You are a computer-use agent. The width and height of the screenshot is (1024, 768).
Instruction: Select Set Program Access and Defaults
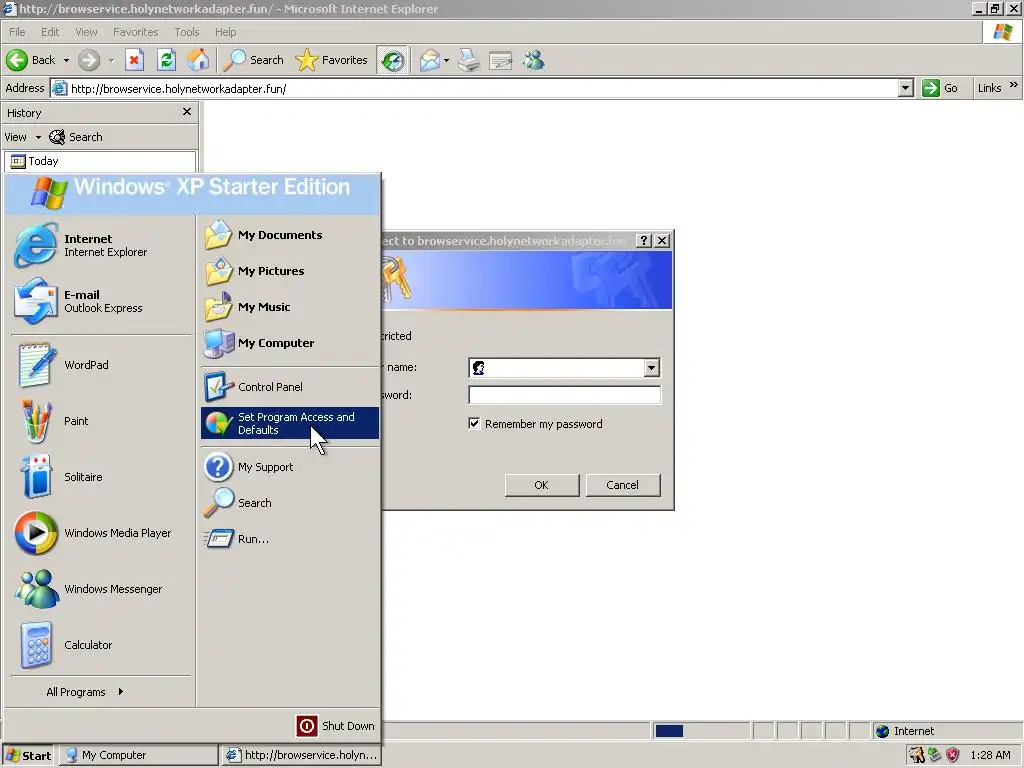(x=289, y=423)
